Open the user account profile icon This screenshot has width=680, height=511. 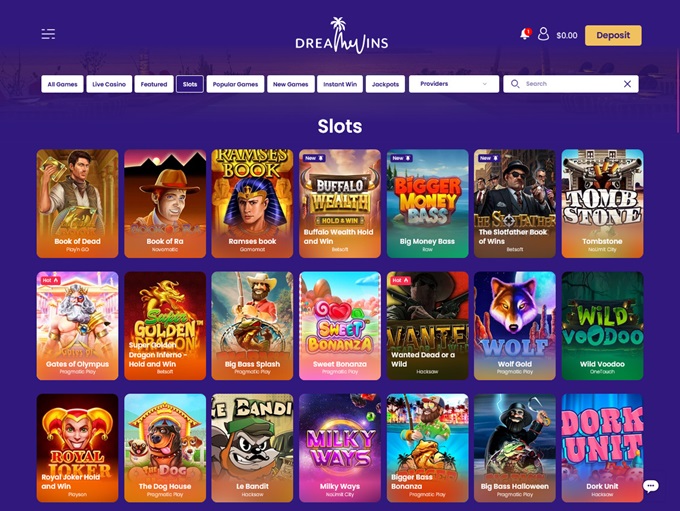tap(543, 34)
